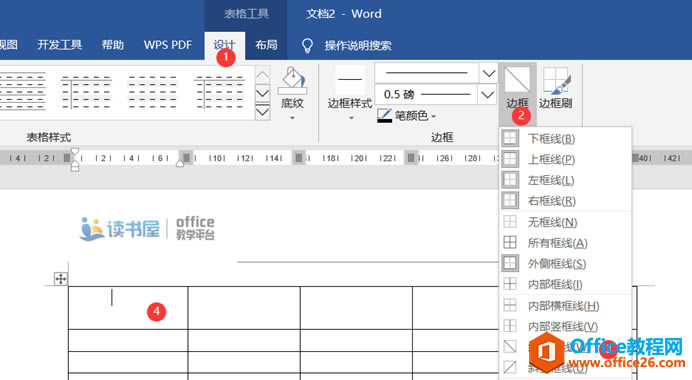Select the second table style thumbnail
Image resolution: width=692 pixels, height=380 pixels.
click(86, 92)
